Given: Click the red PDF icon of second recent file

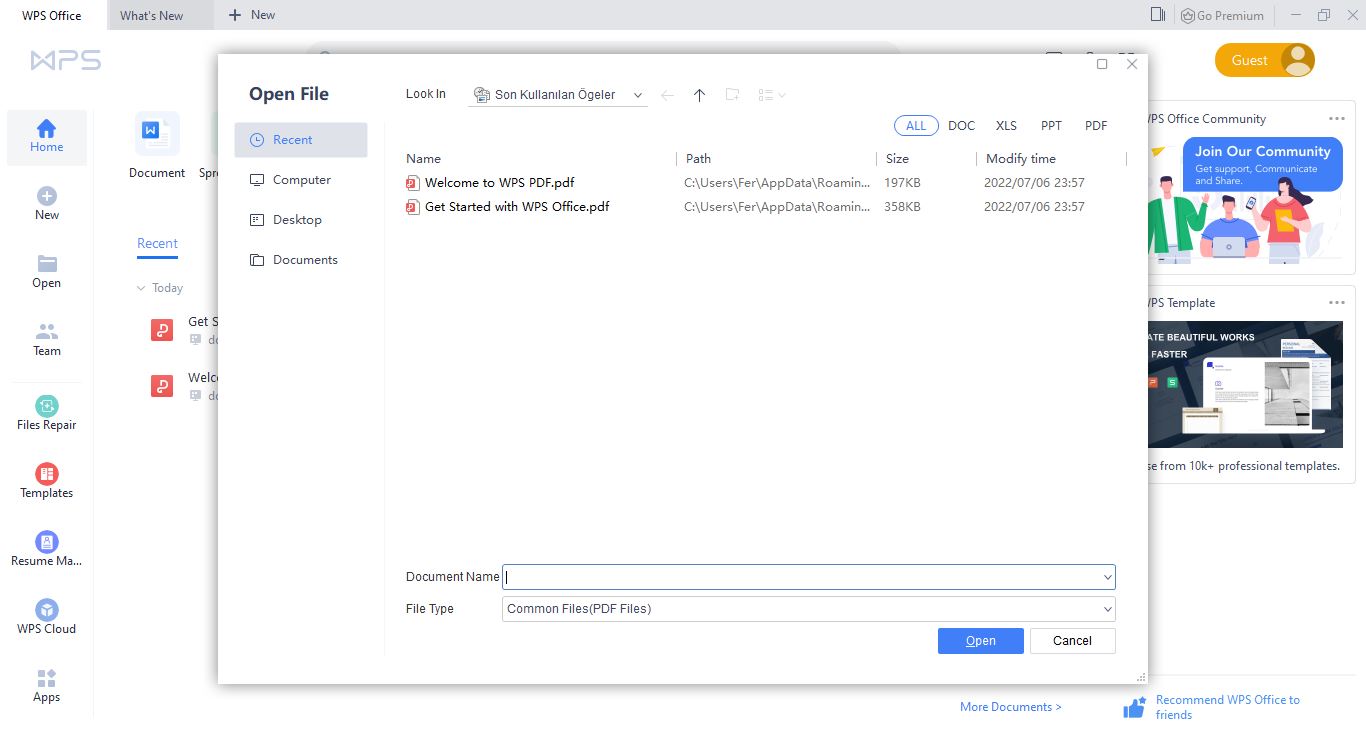Looking at the screenshot, I should point(162,385).
